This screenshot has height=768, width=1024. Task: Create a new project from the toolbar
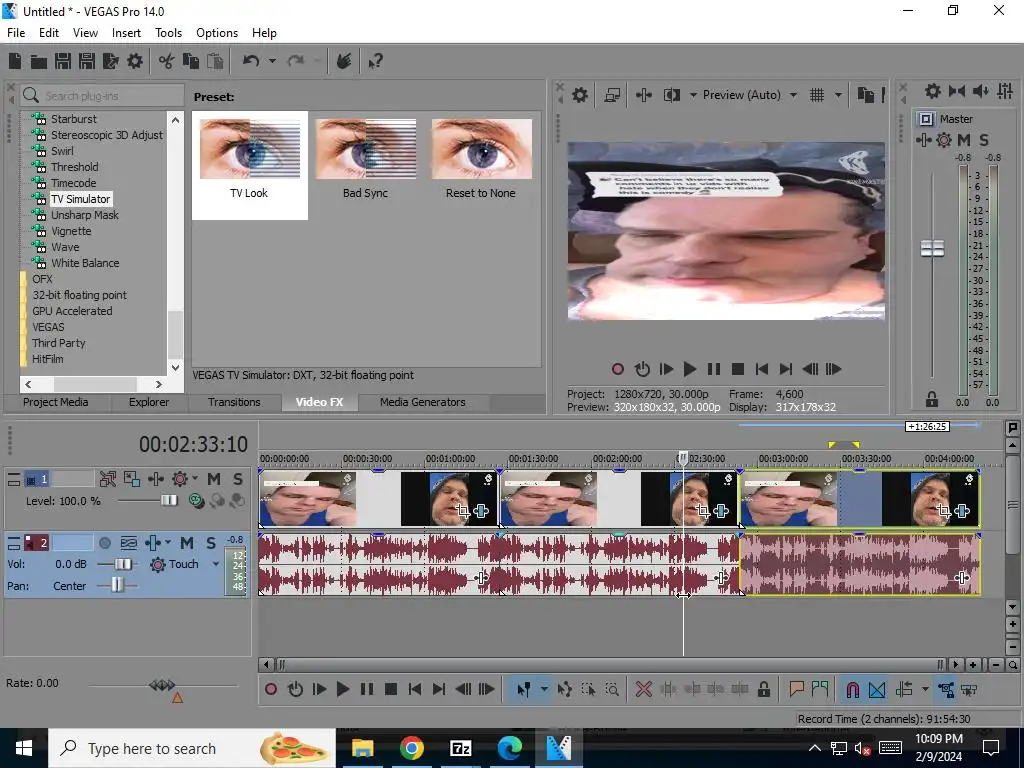15,61
